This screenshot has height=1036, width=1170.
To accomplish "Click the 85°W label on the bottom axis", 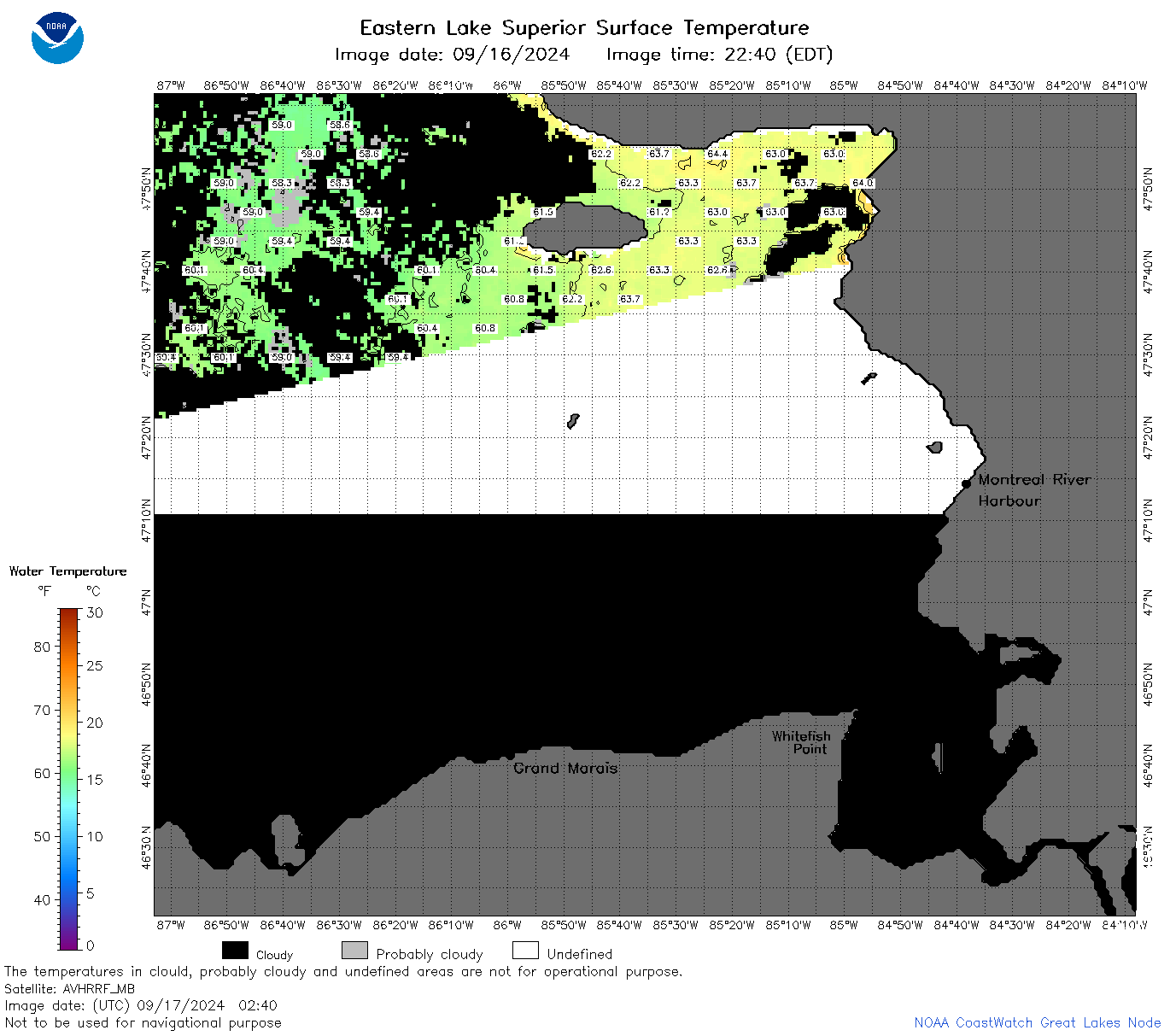I will (x=844, y=924).
